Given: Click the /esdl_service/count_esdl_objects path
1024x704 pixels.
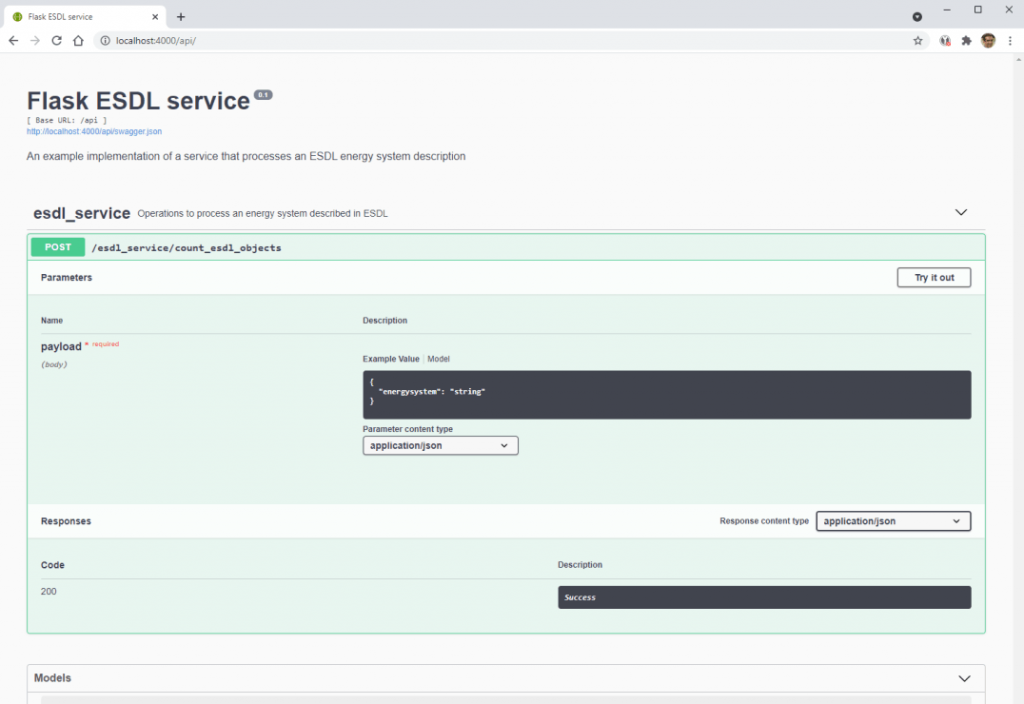Looking at the screenshot, I should tap(186, 248).
